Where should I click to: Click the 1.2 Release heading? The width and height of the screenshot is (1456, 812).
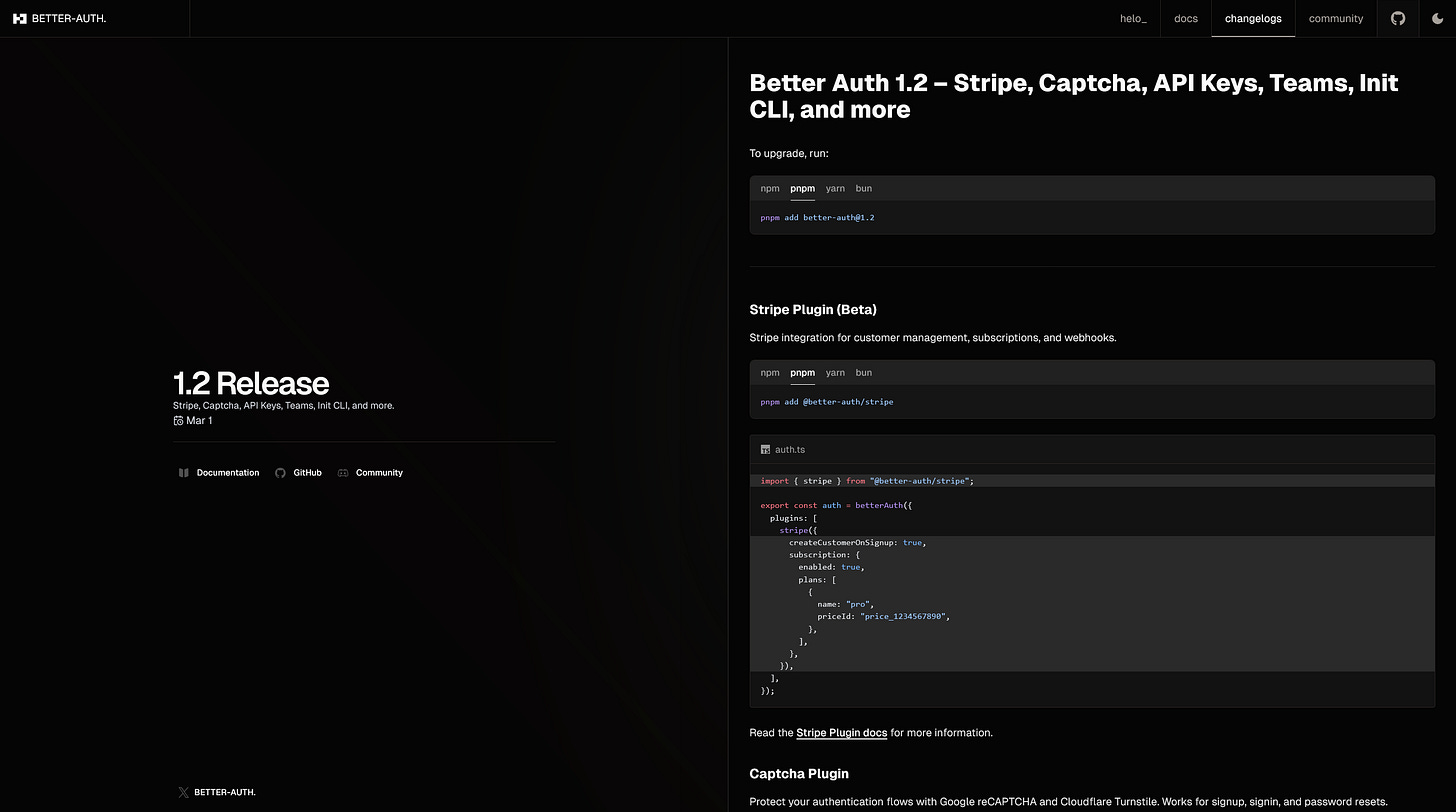pyautogui.click(x=251, y=383)
